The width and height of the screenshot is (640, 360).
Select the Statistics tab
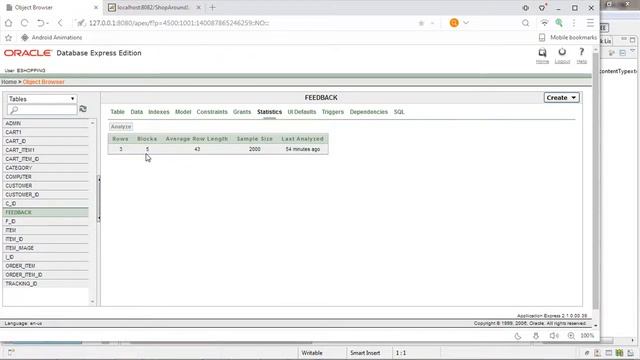(x=269, y=112)
